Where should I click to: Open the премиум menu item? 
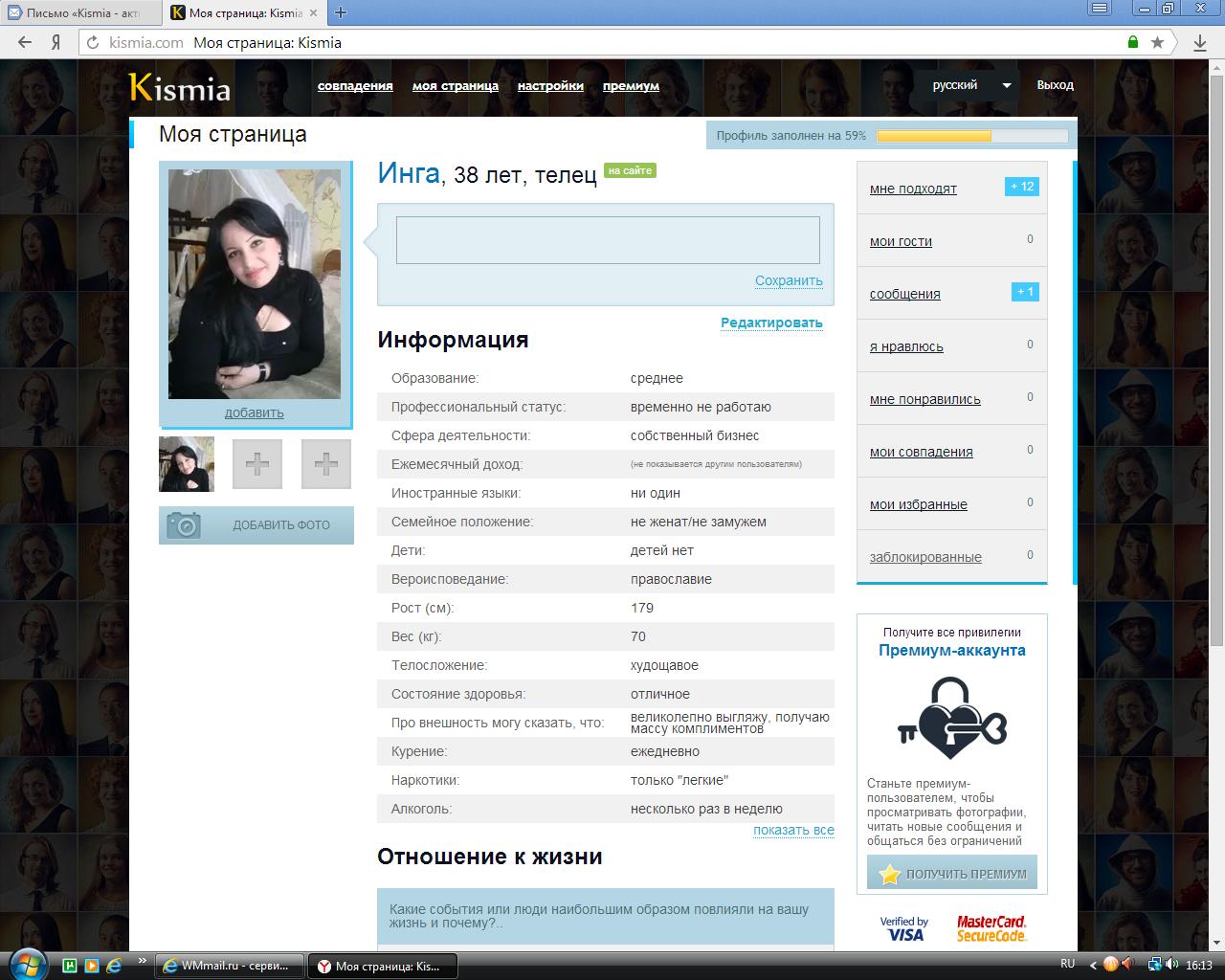tap(631, 85)
